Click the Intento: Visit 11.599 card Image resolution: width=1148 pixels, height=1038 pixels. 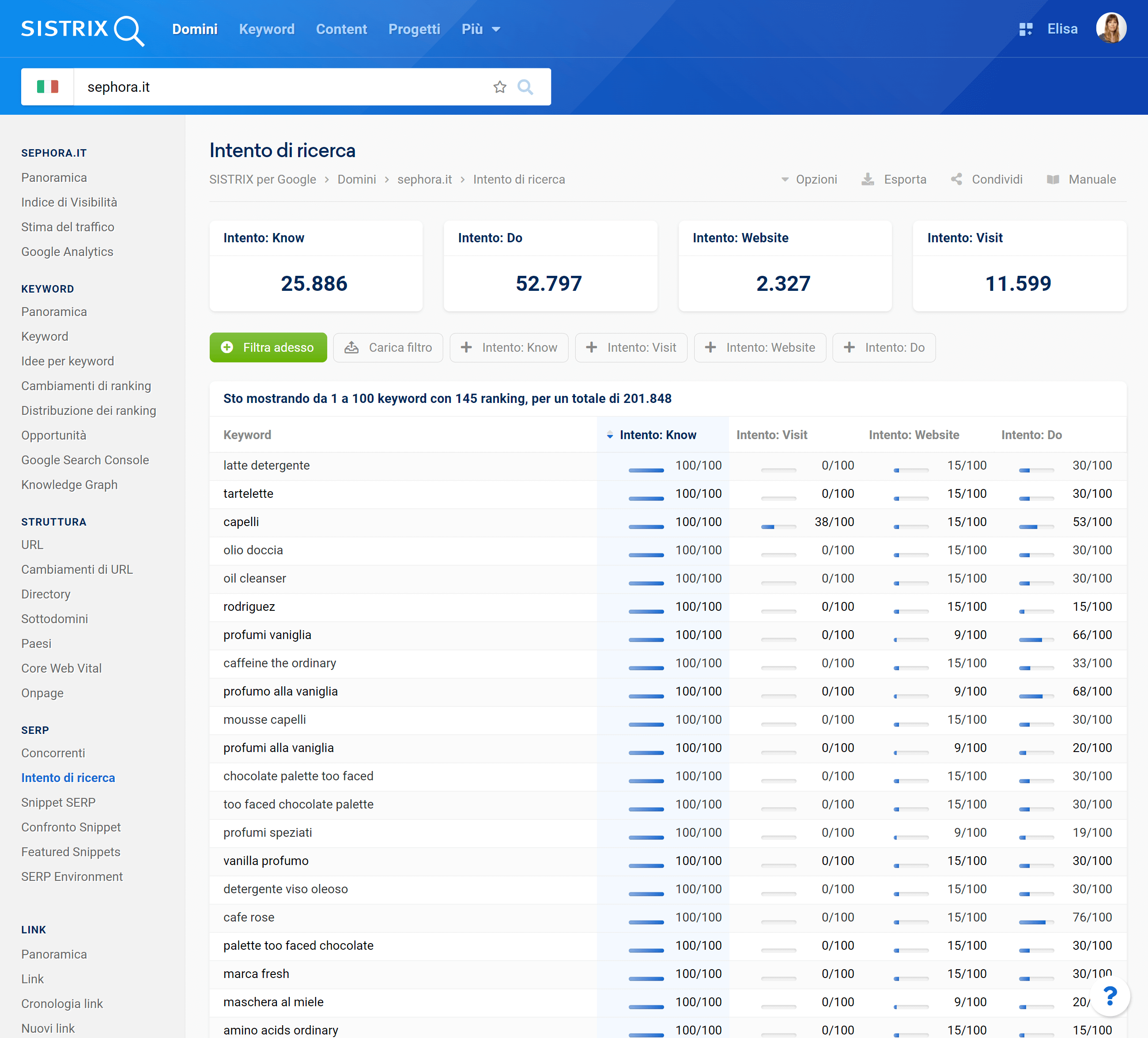pyautogui.click(x=1020, y=266)
